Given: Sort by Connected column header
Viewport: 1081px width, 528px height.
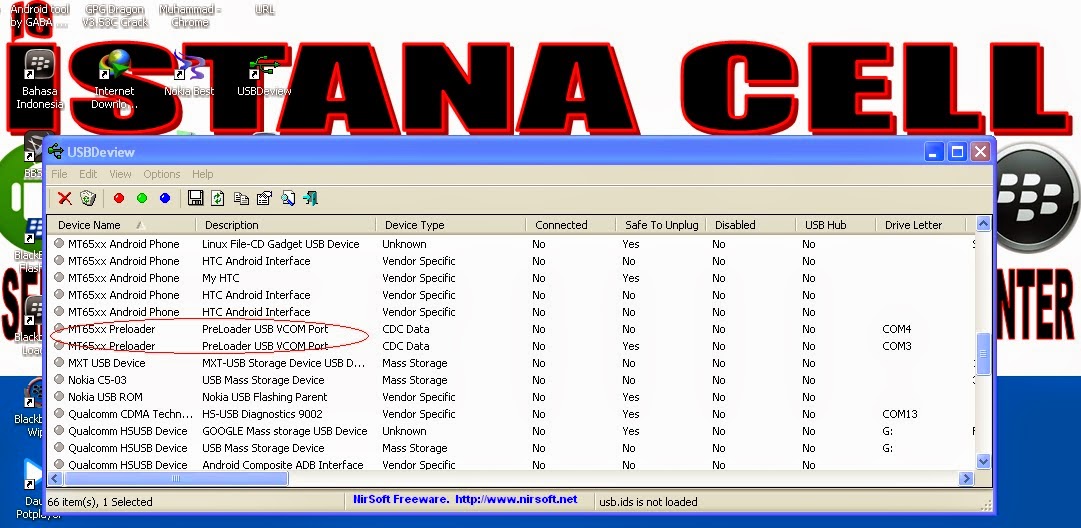Looking at the screenshot, I should pyautogui.click(x=571, y=225).
